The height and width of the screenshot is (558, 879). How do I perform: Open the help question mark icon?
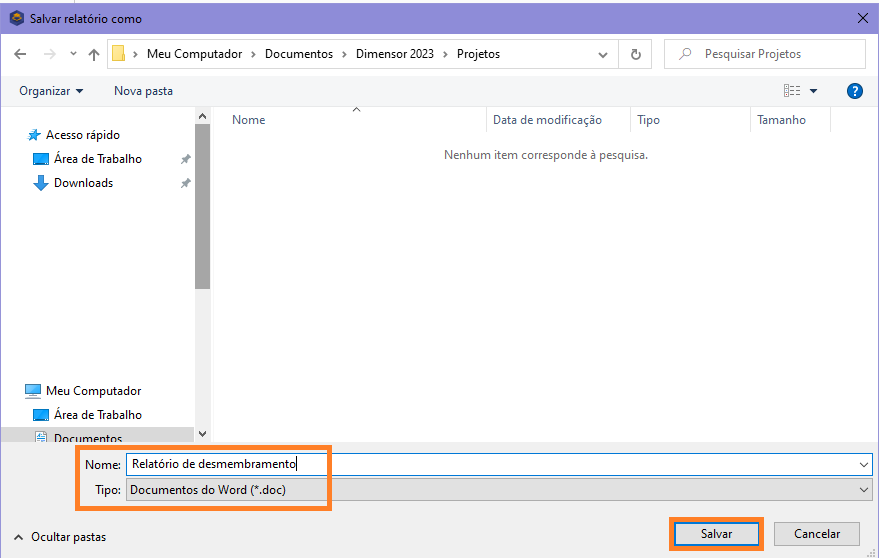854,91
